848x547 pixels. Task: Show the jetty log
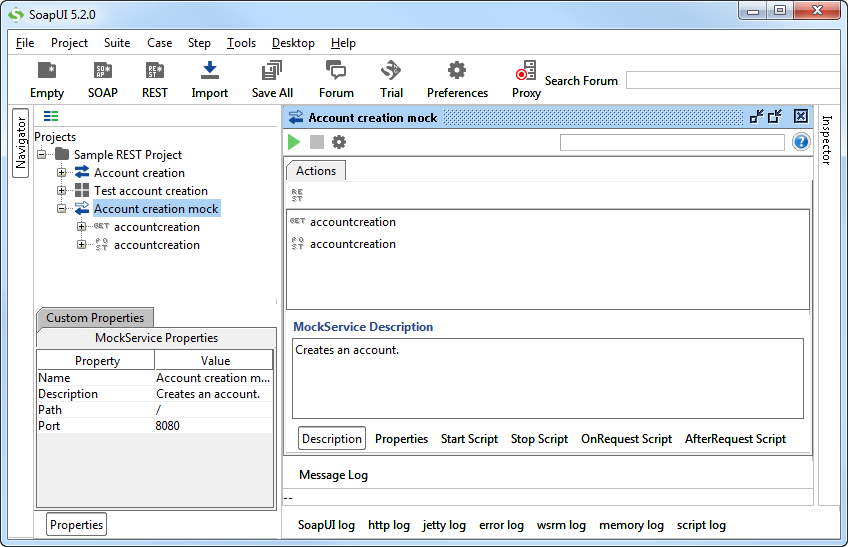click(444, 525)
